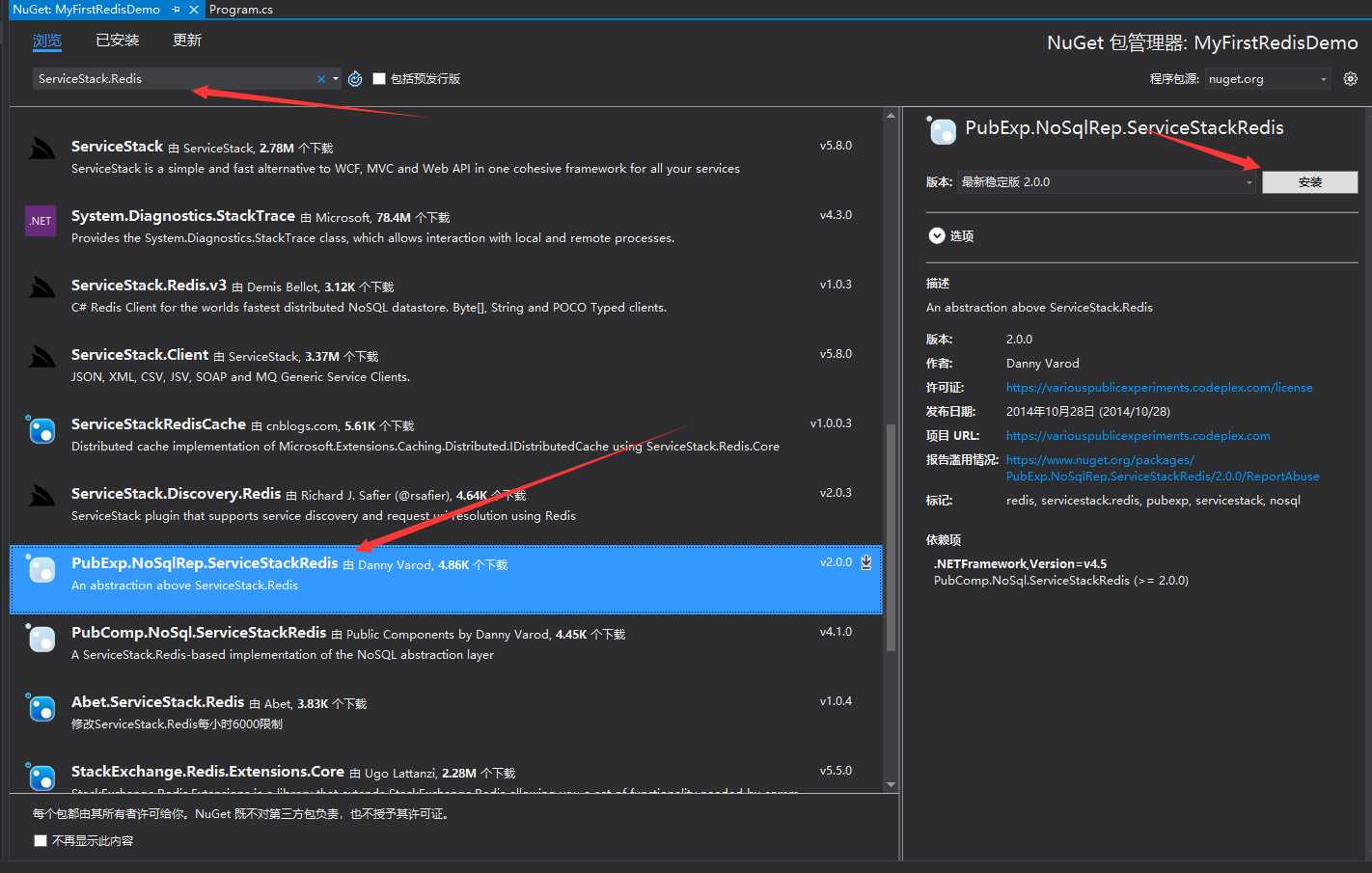The image size is (1372, 873).
Task: Click the v4.3.0 version label
Action: pyautogui.click(x=836, y=215)
